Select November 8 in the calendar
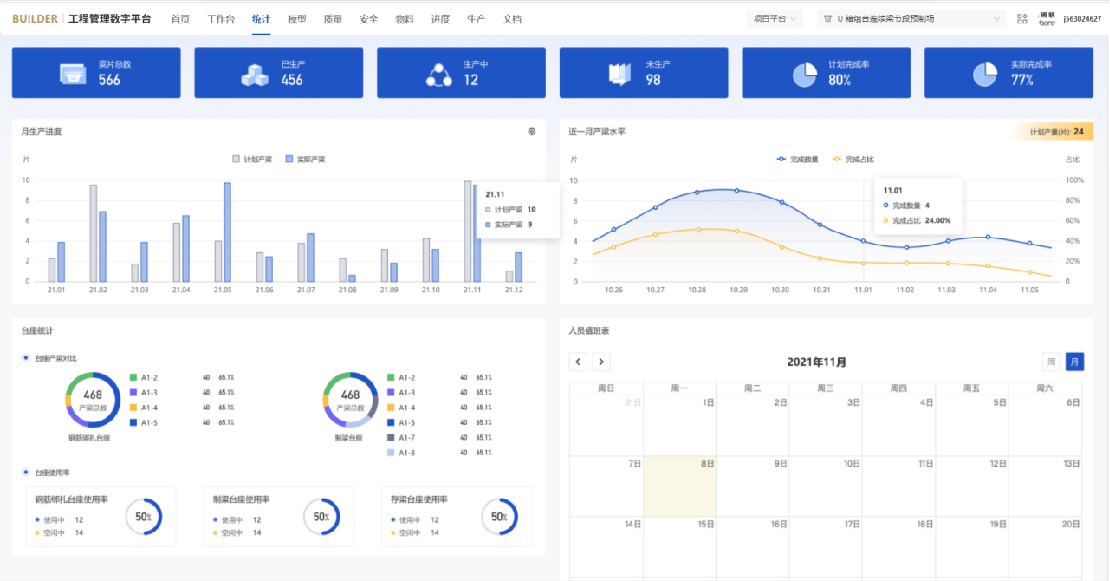The height and width of the screenshot is (581, 1110). click(680, 486)
